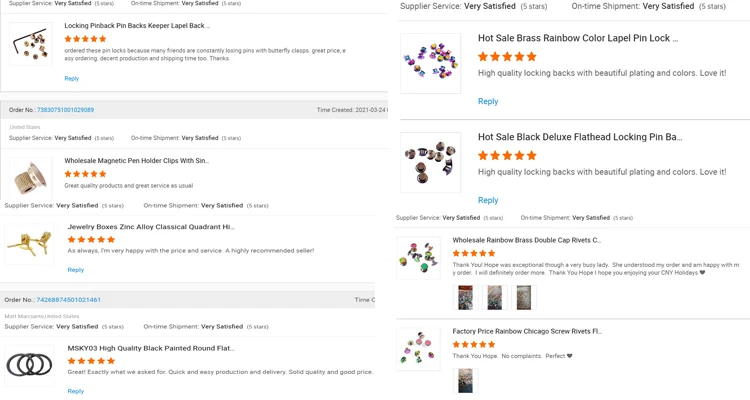This screenshot has height=400, width=750.
Task: Click the Locking Pinback product thumbnail
Action: coord(31,44)
